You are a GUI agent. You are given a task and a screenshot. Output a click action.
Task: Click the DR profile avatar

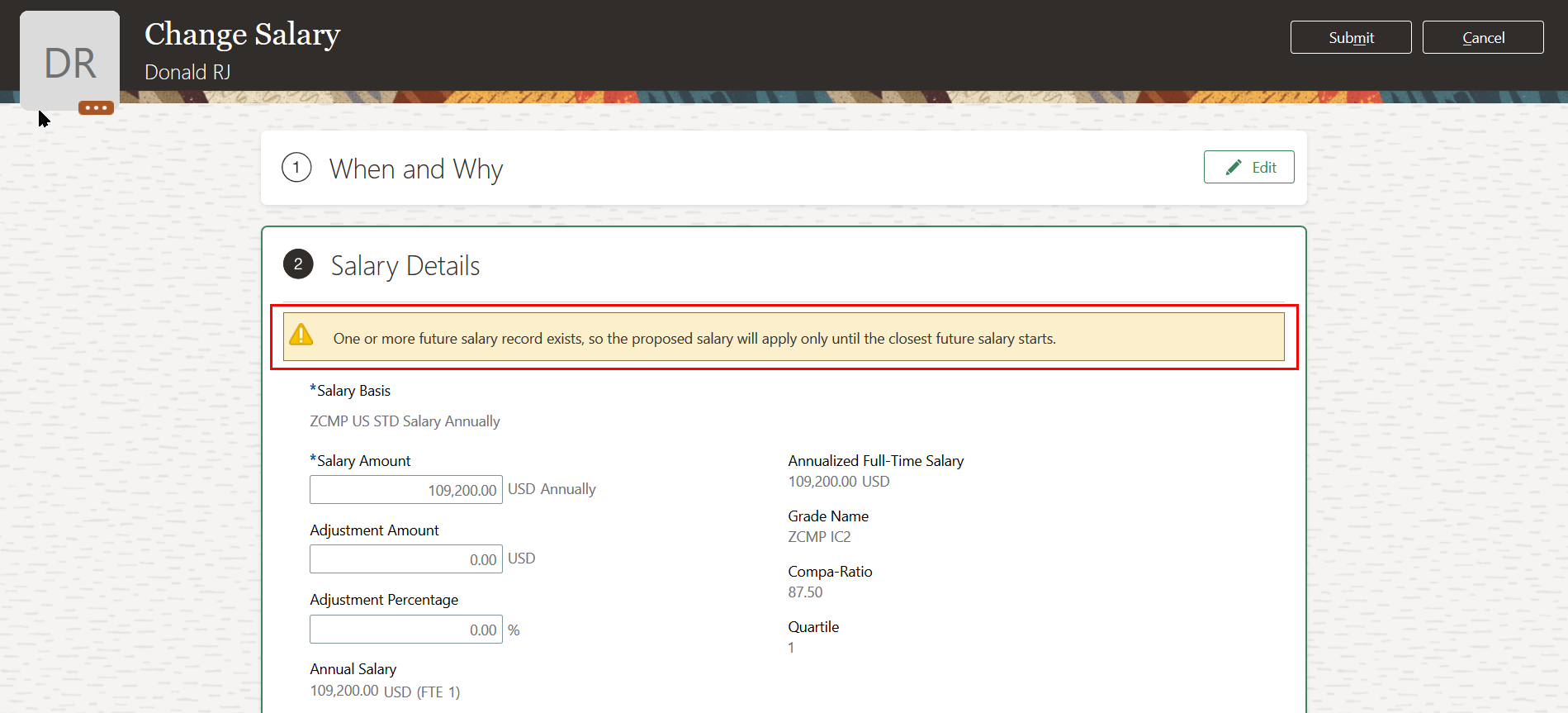[69, 60]
